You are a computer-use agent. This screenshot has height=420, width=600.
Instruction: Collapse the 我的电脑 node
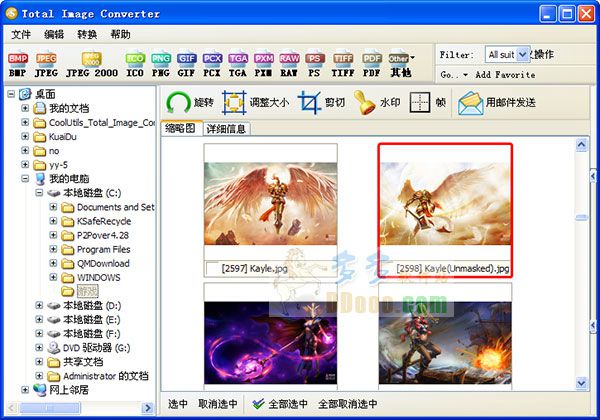[x=25, y=179]
